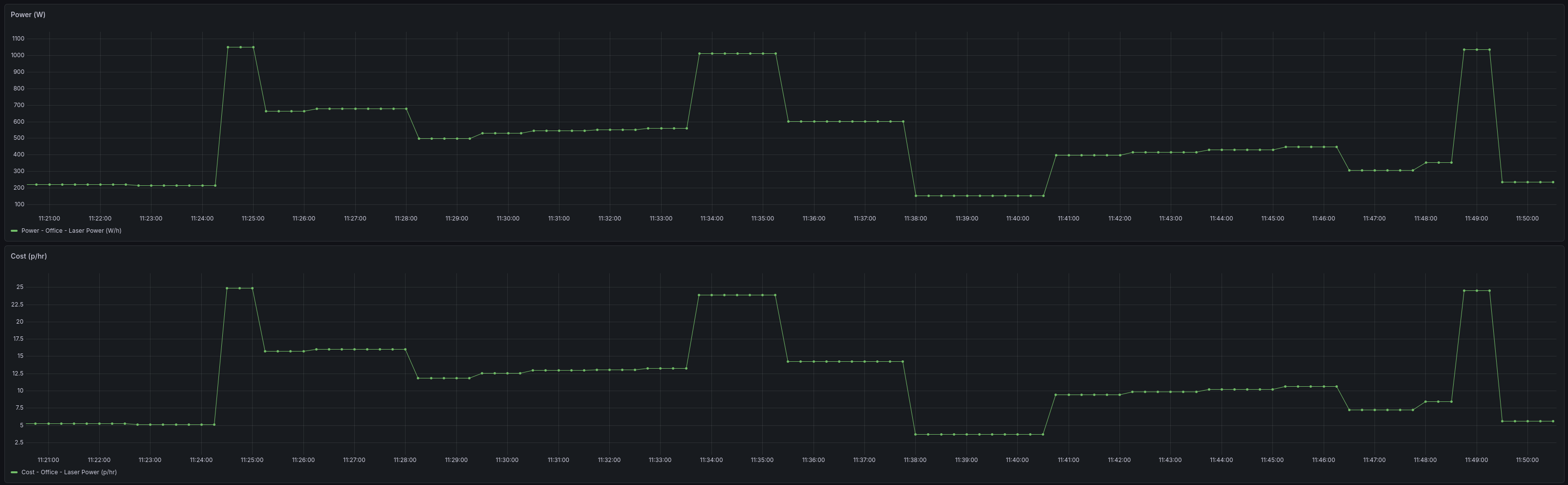Click the 1100 y-axis label in the Power panel
Screen dimensions: 1568x485
[18, 39]
